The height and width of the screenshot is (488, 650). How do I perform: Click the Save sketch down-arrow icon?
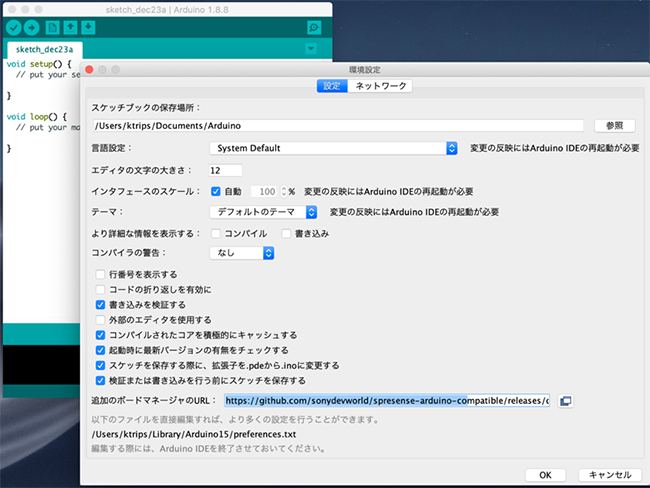pyautogui.click(x=88, y=28)
